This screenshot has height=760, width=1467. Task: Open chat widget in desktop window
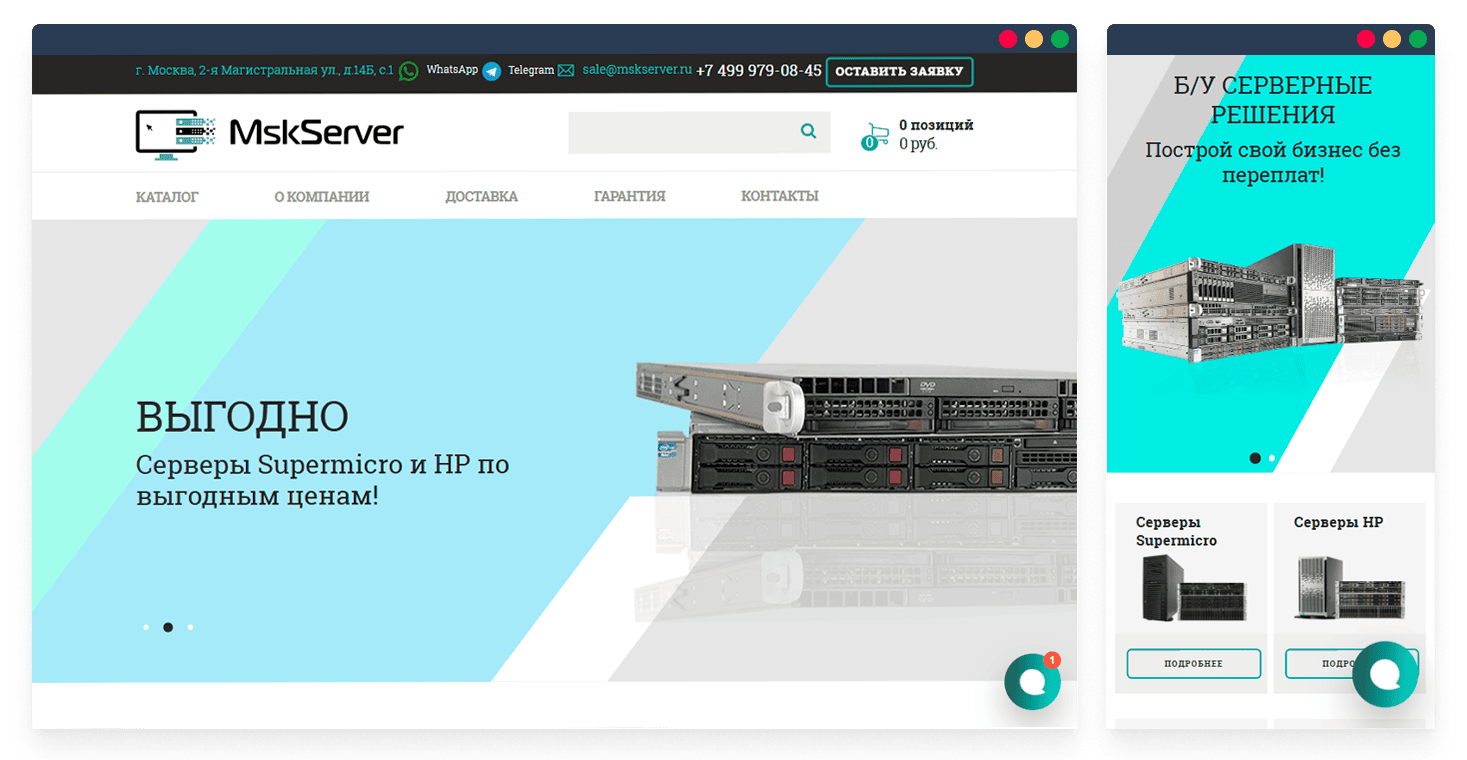pyautogui.click(x=1032, y=682)
